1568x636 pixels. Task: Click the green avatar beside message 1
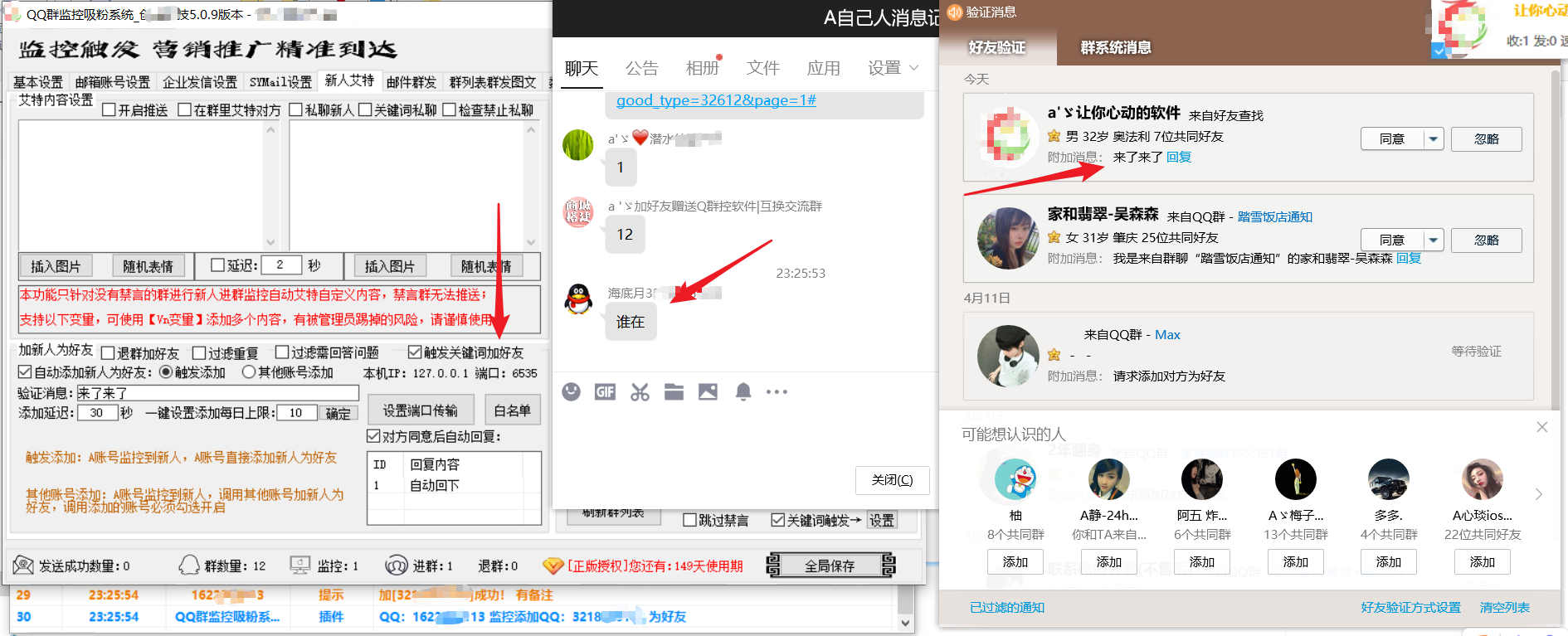[578, 145]
